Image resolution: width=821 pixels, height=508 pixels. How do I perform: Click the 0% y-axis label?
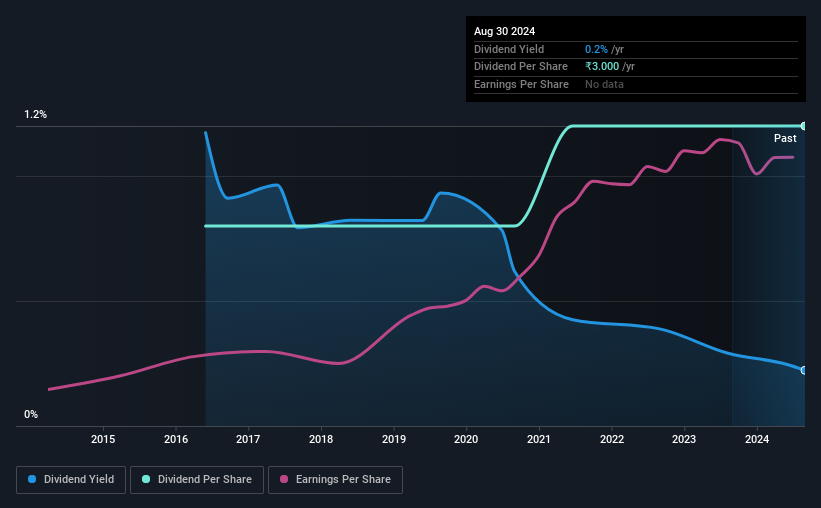pos(31,414)
